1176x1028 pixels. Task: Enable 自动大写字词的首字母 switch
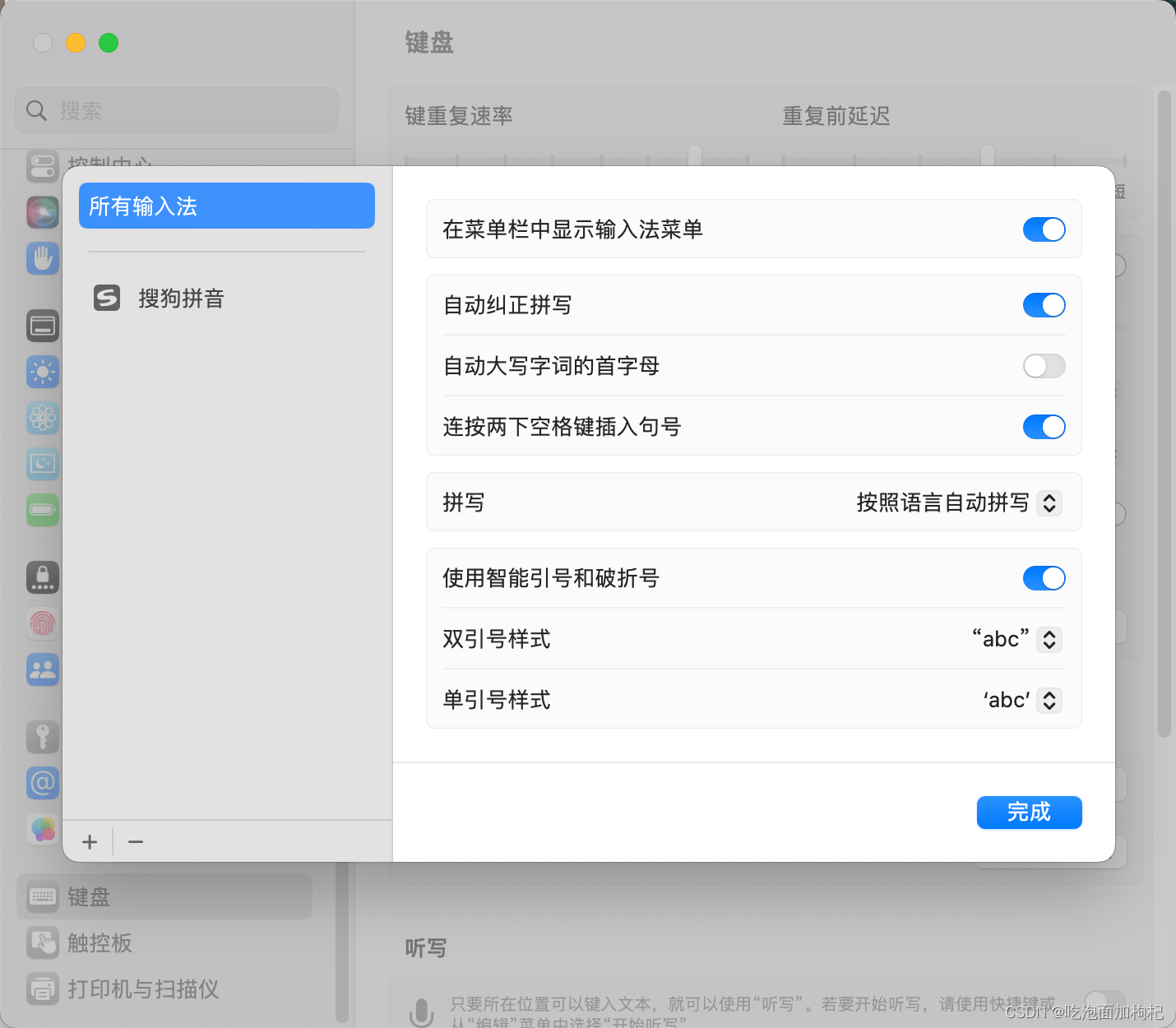(x=1044, y=366)
